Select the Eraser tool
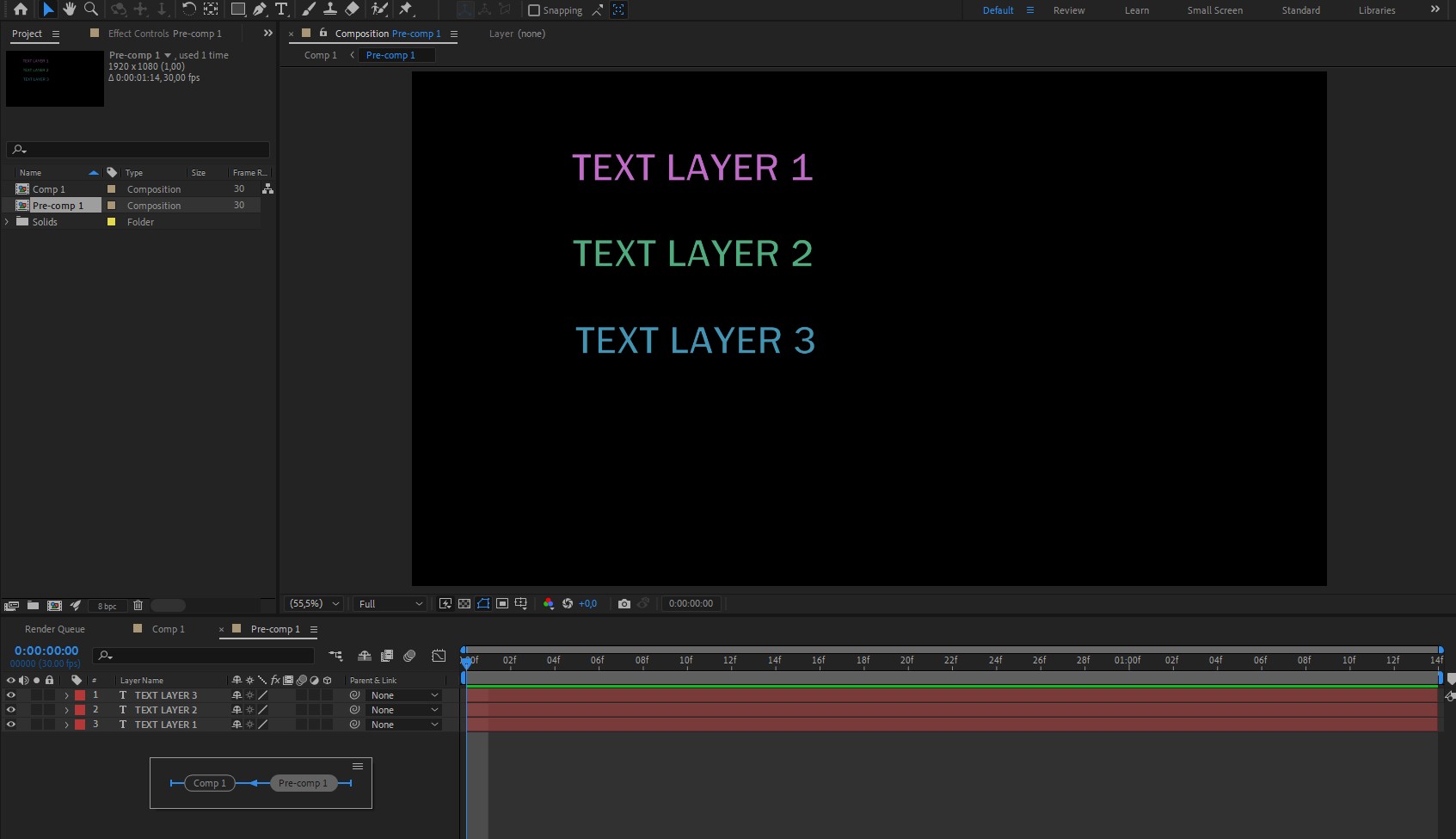The height and width of the screenshot is (839, 1456). coord(352,9)
